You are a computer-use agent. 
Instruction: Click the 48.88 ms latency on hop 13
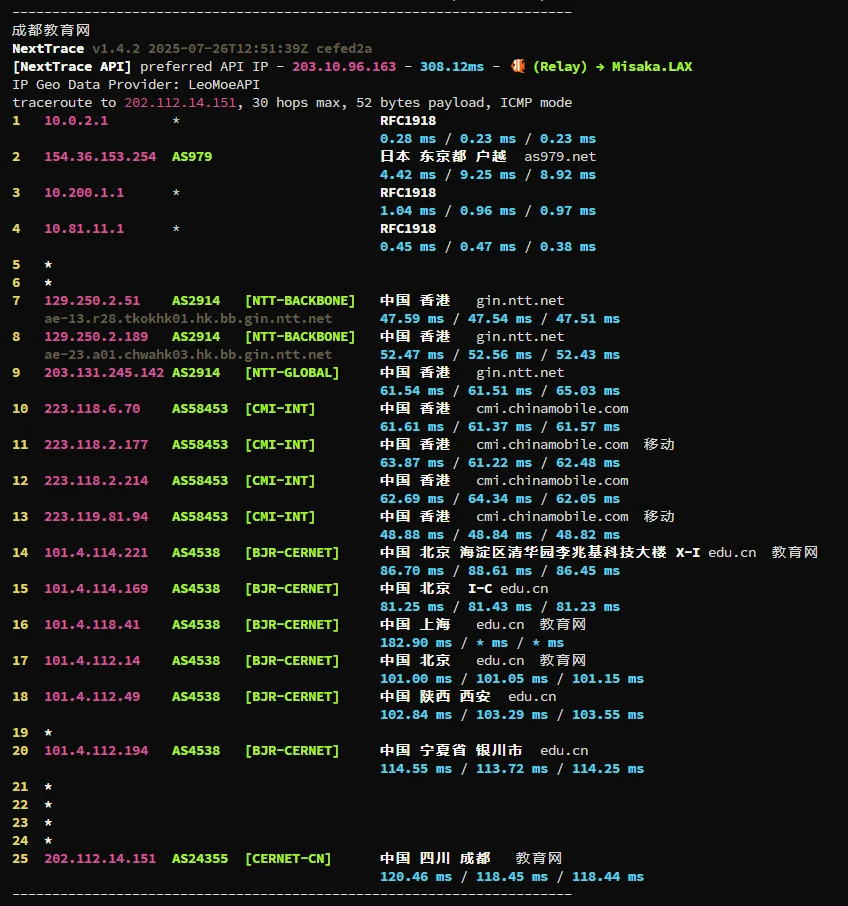pyautogui.click(x=412, y=534)
